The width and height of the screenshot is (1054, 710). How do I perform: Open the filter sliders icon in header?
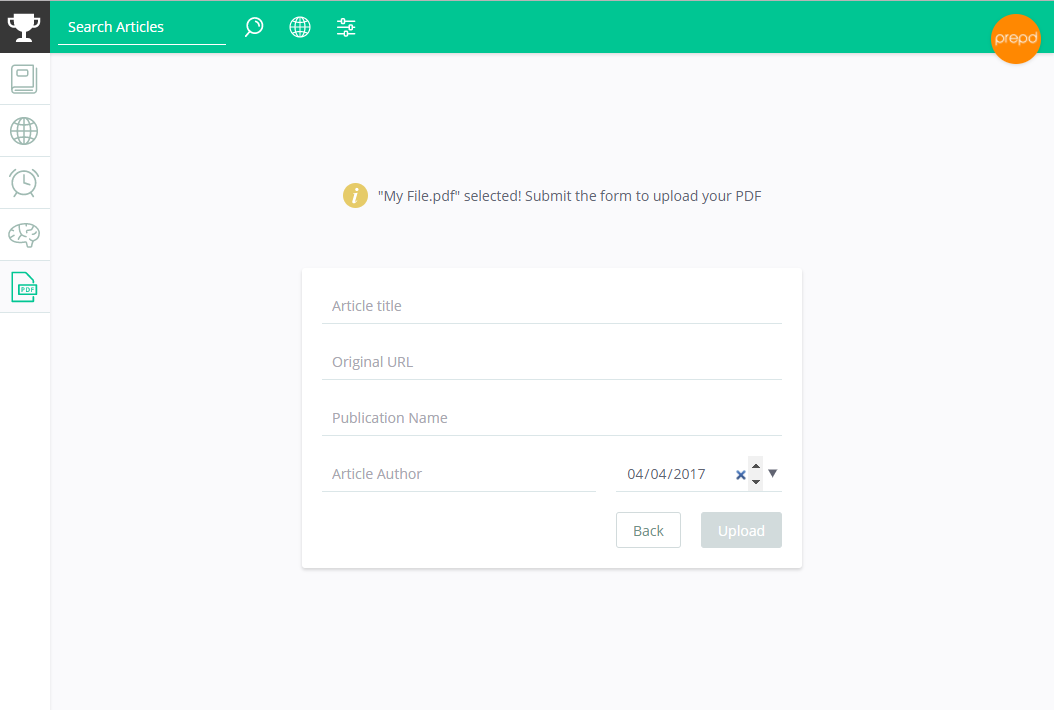[346, 27]
